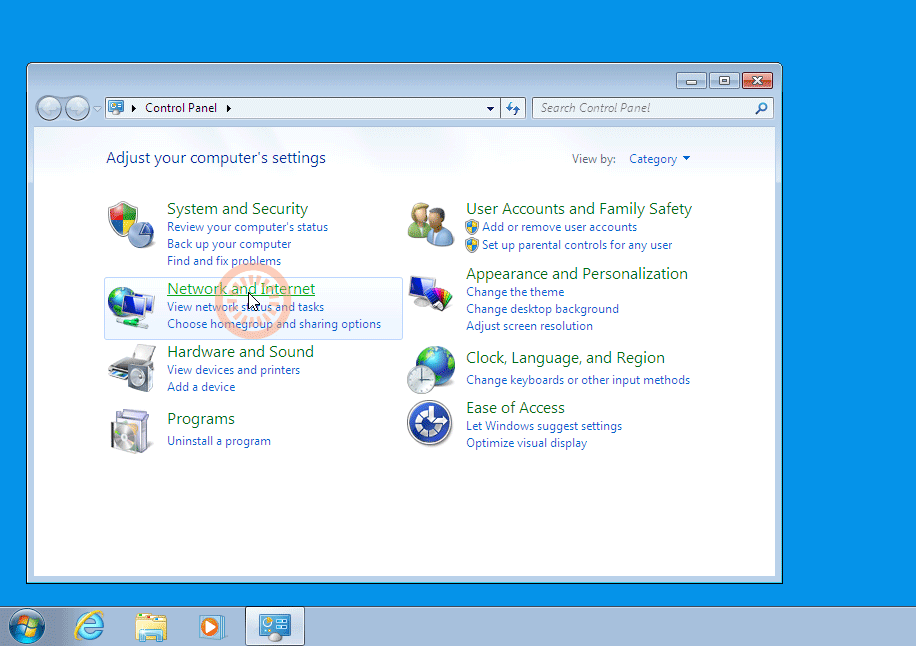Launch Internet Explorer from the taskbar
This screenshot has width=916, height=646.
pos(89,626)
